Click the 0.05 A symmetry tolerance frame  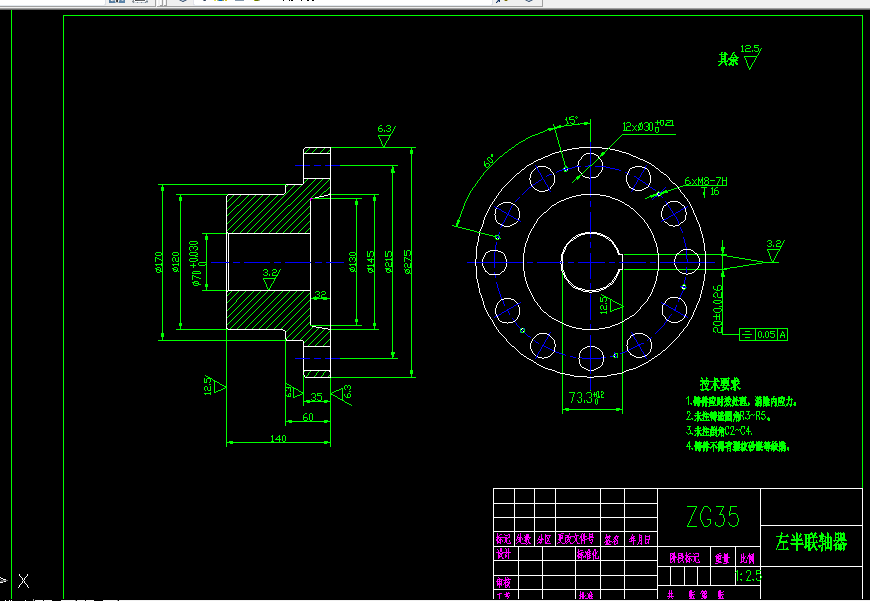763,334
